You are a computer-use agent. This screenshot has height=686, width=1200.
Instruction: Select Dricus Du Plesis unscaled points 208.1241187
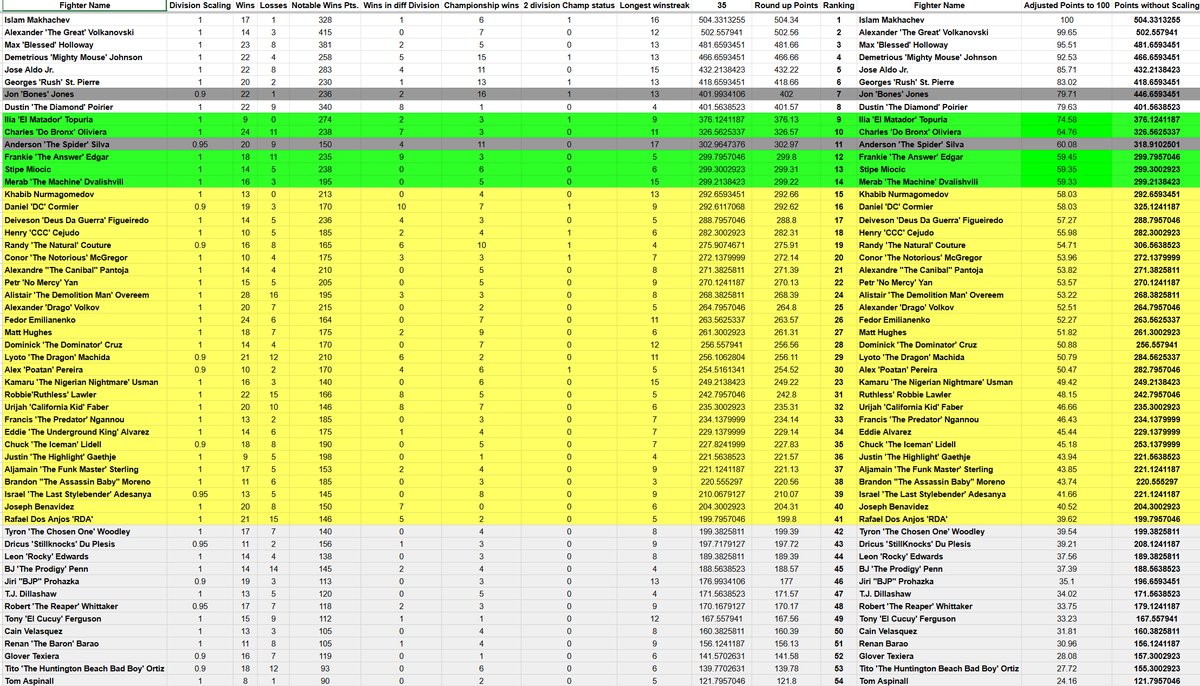click(x=1155, y=545)
